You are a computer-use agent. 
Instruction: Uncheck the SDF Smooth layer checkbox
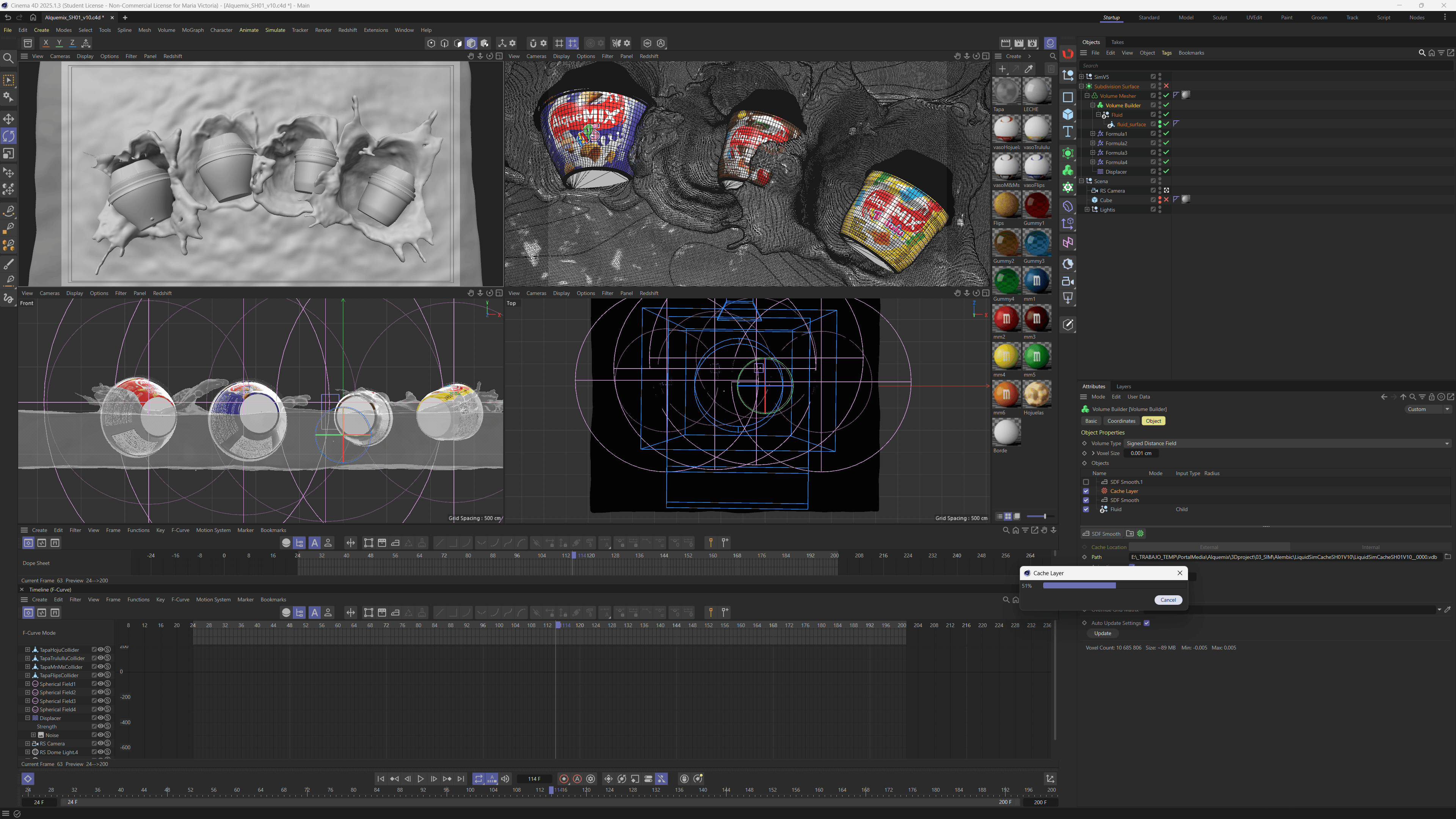(1086, 500)
